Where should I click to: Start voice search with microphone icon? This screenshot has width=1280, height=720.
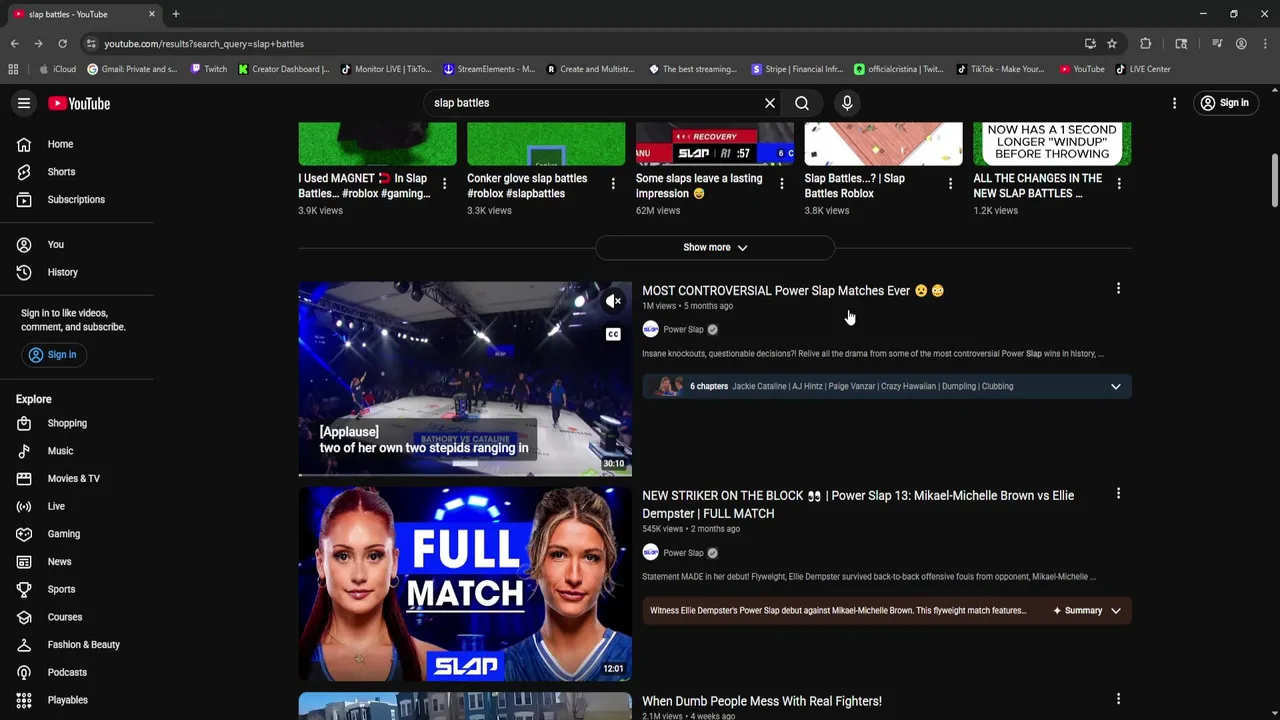pos(847,103)
